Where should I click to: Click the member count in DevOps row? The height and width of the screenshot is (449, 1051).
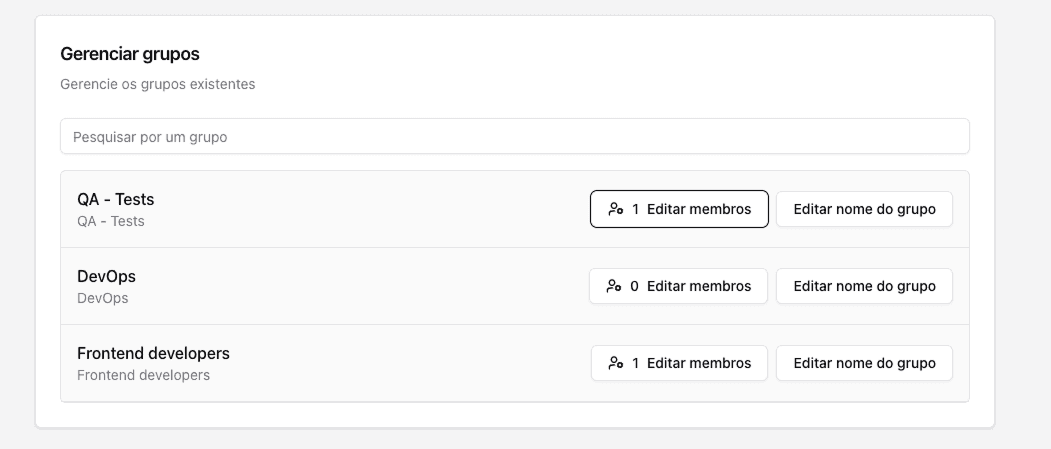coord(634,286)
